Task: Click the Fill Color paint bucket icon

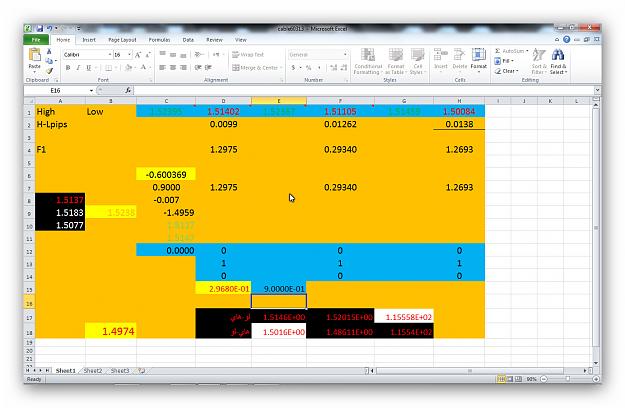Action: [x=128, y=68]
